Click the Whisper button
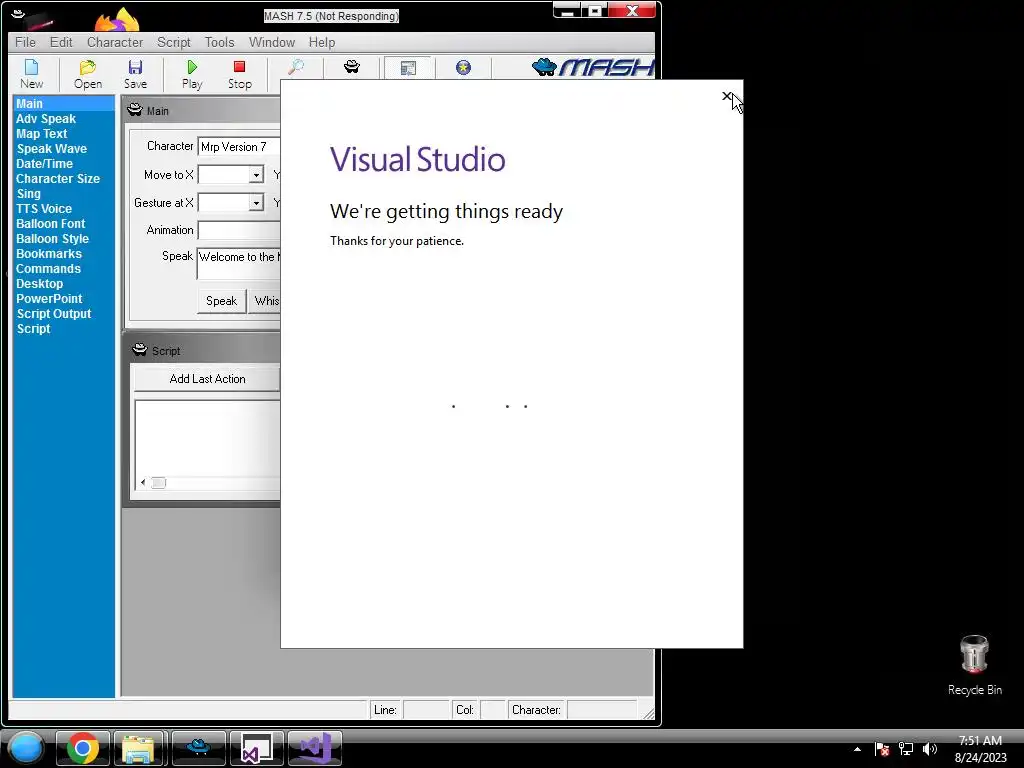The width and height of the screenshot is (1024, 768). pos(264,301)
